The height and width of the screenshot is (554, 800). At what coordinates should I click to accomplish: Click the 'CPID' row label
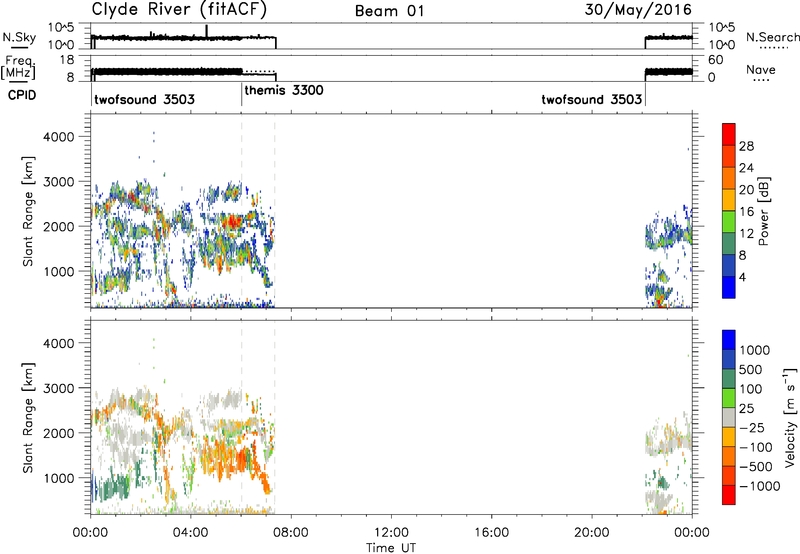click(x=22, y=95)
